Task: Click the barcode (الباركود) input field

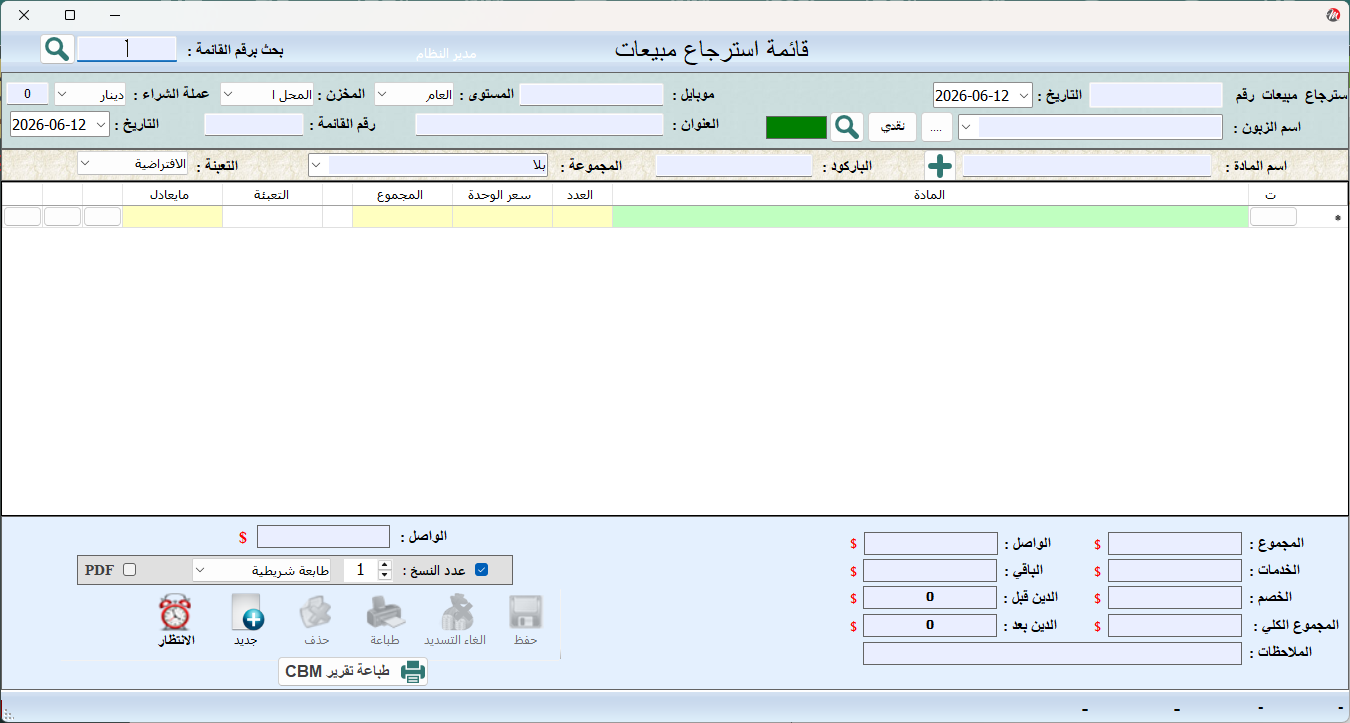Action: (733, 166)
